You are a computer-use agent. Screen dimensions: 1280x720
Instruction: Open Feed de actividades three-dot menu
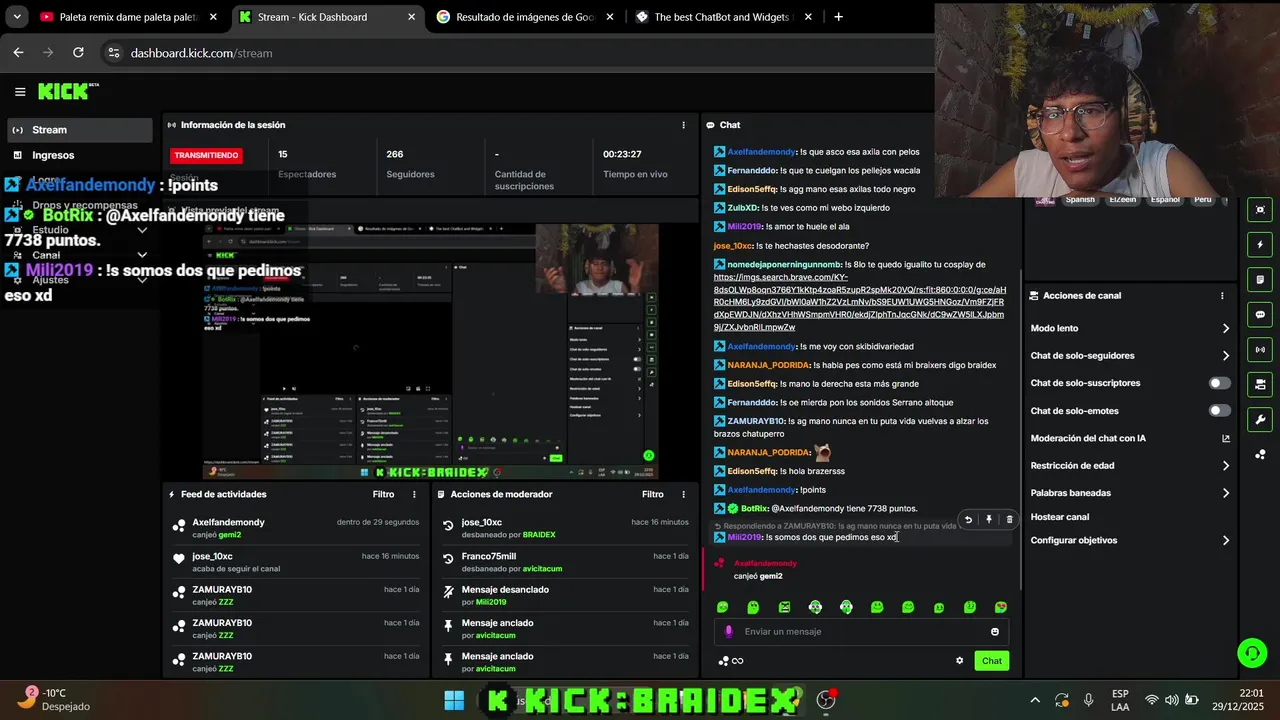tap(414, 494)
